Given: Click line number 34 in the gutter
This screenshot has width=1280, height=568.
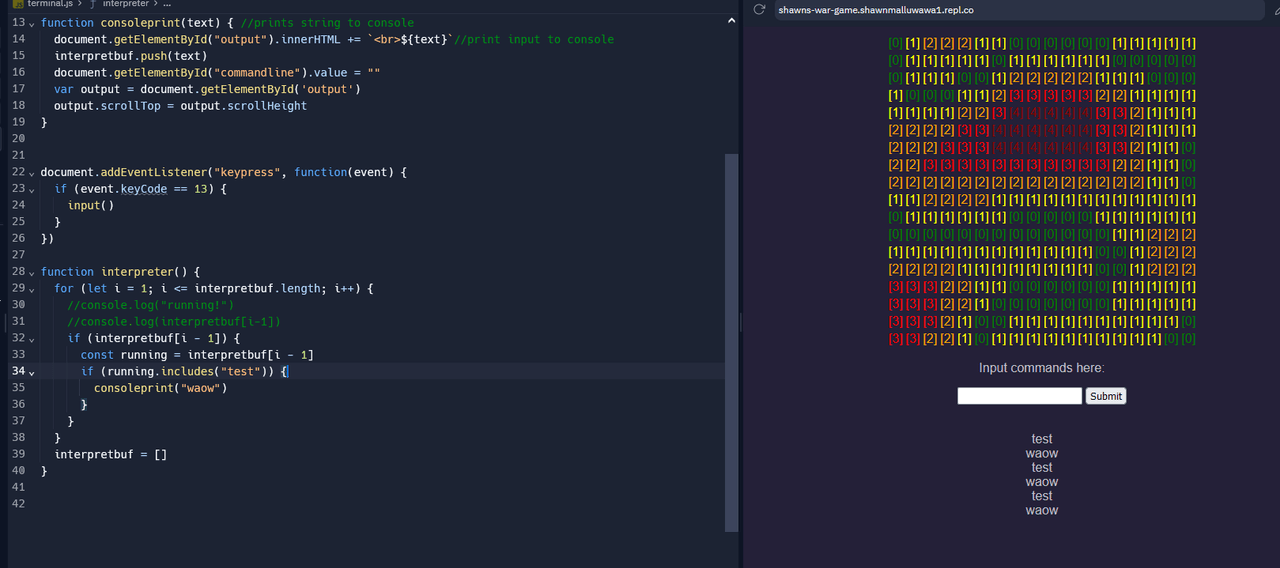Looking at the screenshot, I should pyautogui.click(x=18, y=372).
